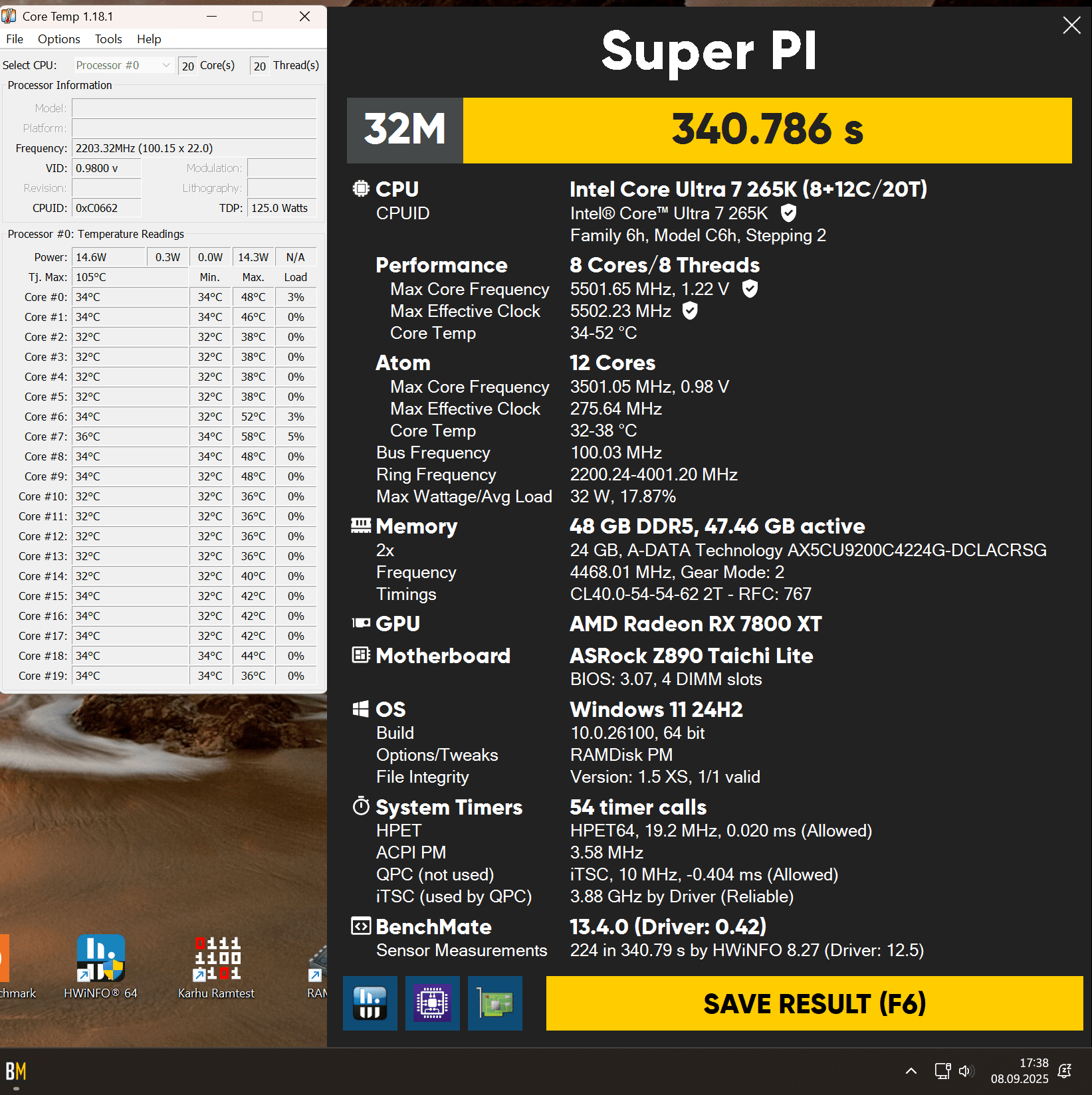Screen dimensions: 1092x1095
Task: Click the Power cell showing 14.3W
Action: coord(253,257)
